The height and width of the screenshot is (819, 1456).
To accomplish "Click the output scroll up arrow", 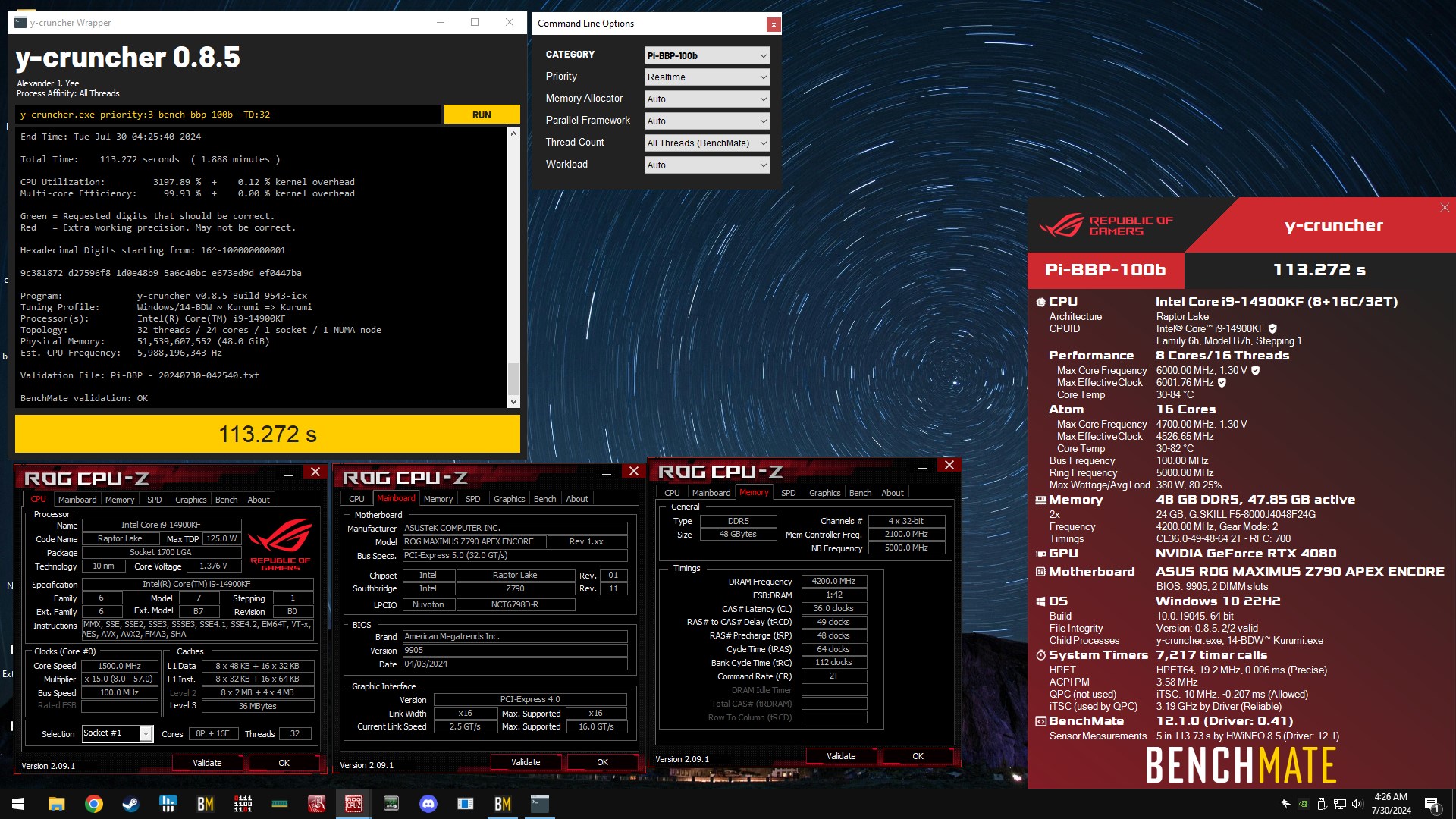I will click(x=513, y=133).
